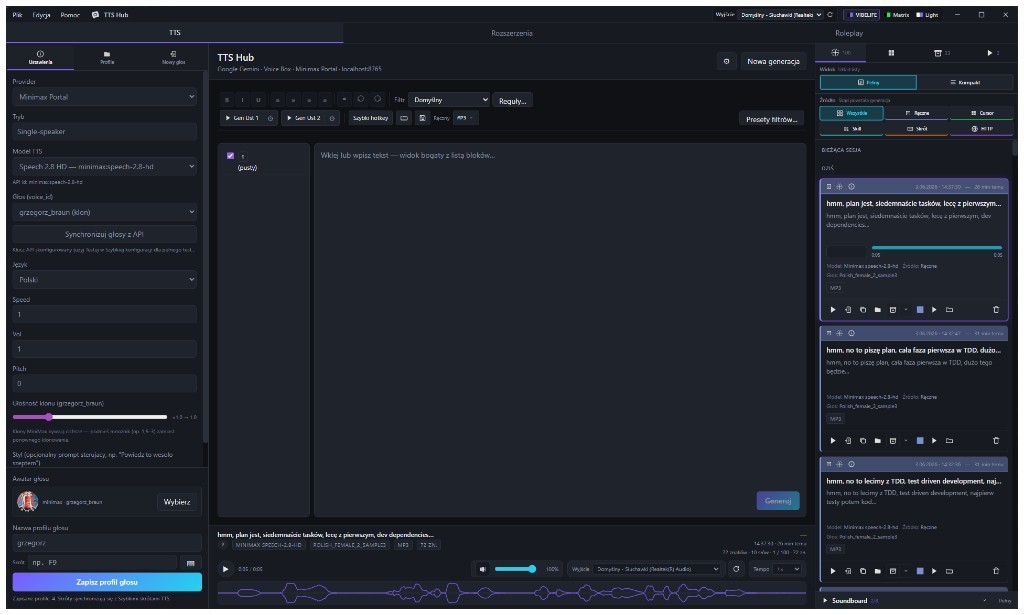This screenshot has width=1024, height=615.
Task: Filter source by HTTP
Action: 982,129
